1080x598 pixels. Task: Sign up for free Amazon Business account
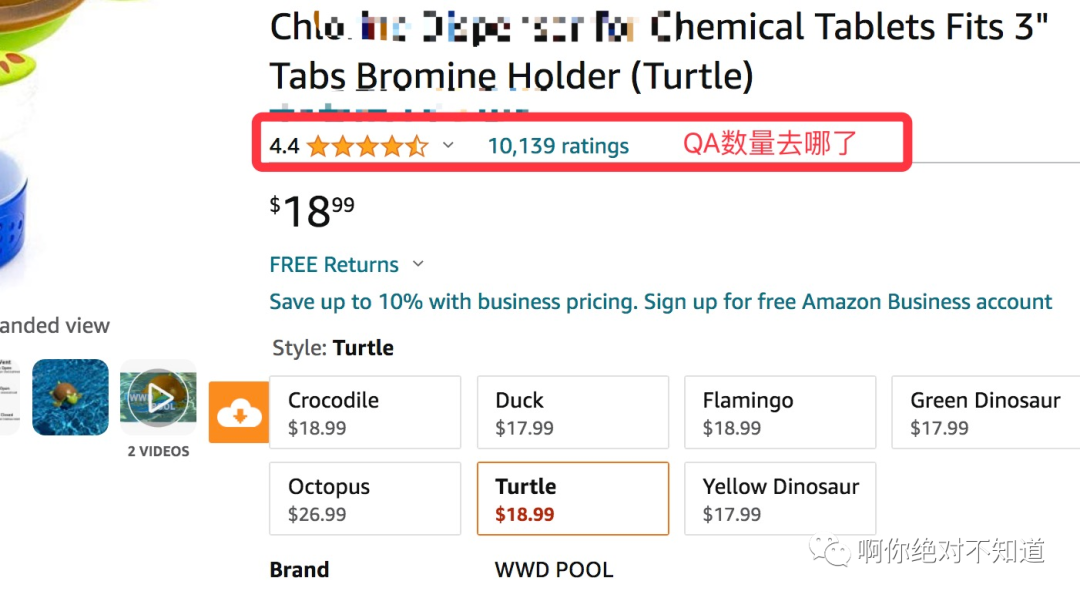point(848,302)
